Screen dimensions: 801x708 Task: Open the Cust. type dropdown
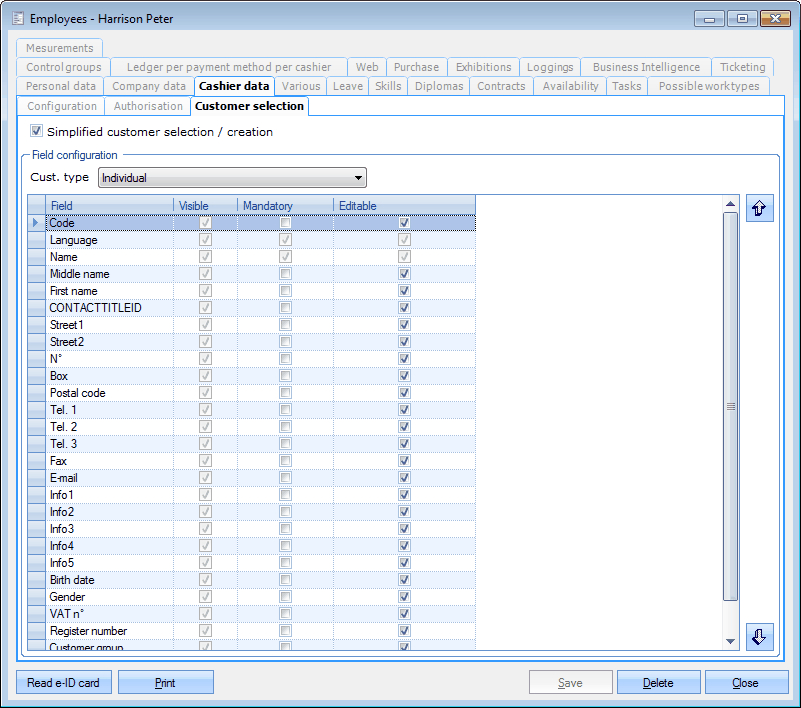click(232, 178)
